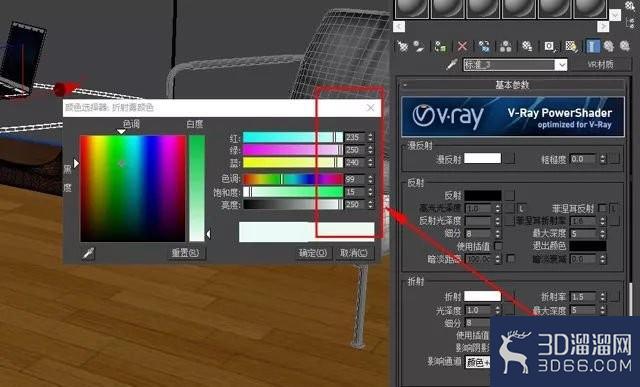Click Make Material Copy icon
The image size is (640, 387).
point(484,46)
